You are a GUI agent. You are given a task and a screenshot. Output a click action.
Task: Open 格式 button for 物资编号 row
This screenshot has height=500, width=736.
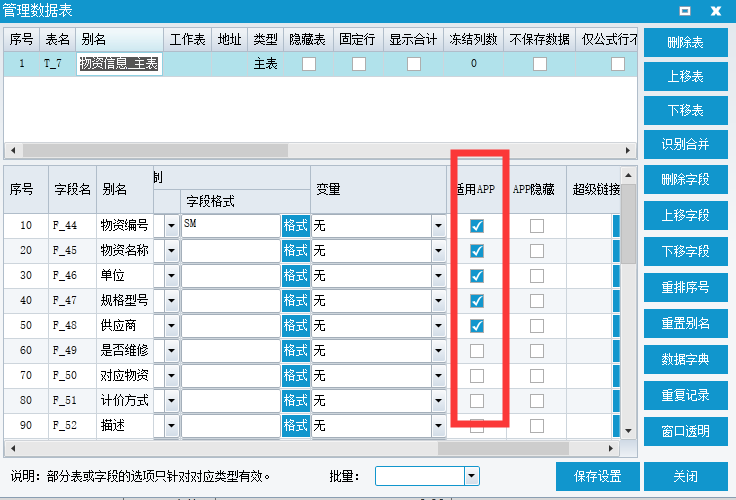pyautogui.click(x=295, y=226)
